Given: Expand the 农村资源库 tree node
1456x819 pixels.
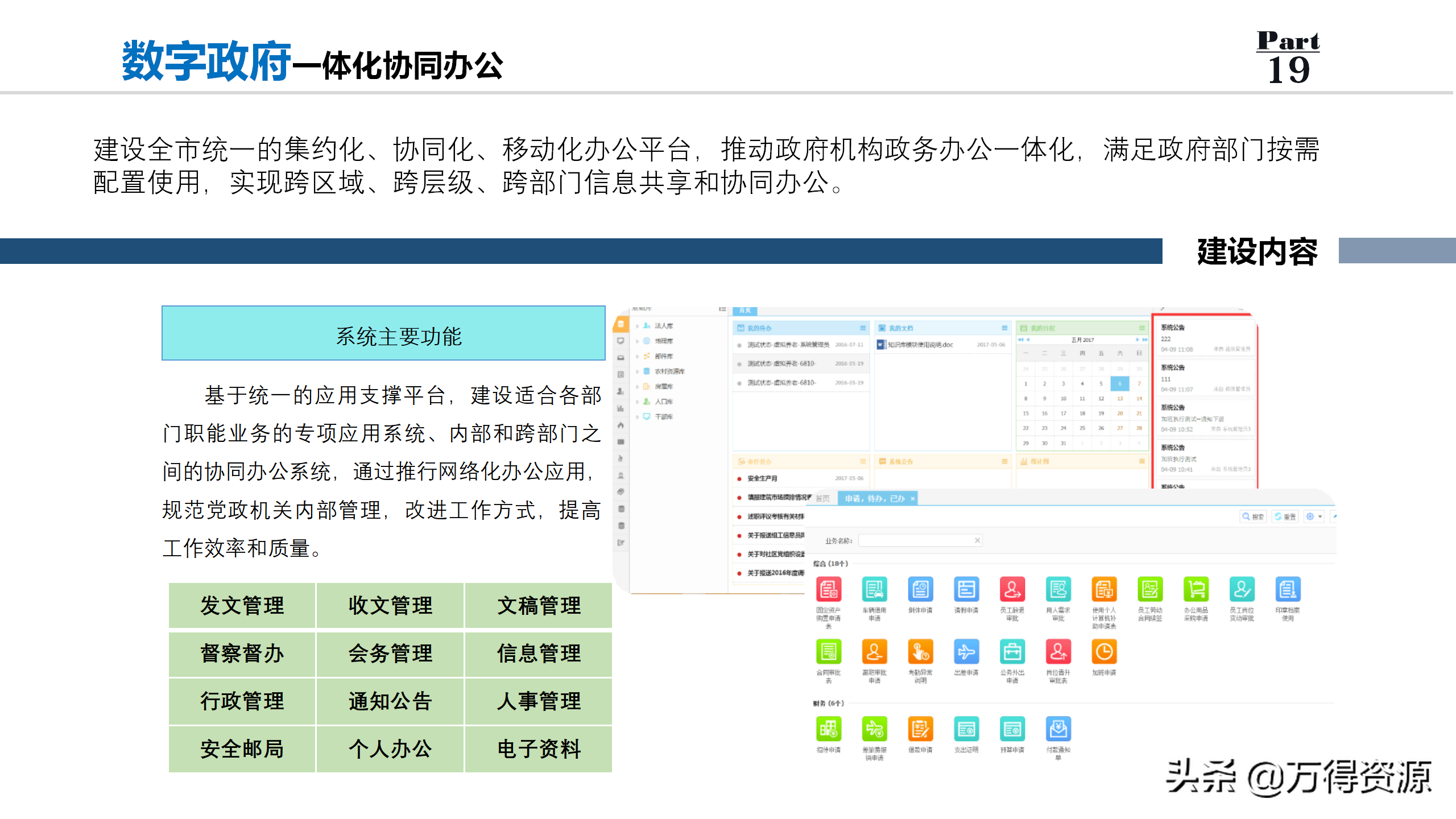Looking at the screenshot, I should pos(638,371).
